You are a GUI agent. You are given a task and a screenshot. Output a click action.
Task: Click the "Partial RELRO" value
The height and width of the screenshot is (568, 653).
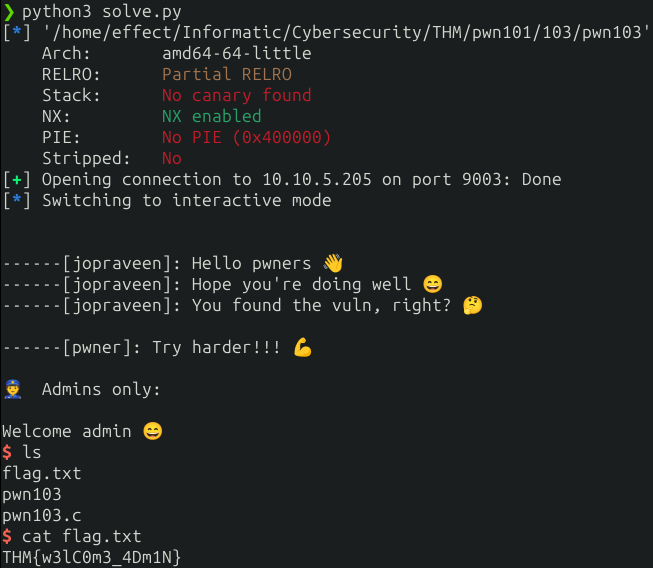227,74
